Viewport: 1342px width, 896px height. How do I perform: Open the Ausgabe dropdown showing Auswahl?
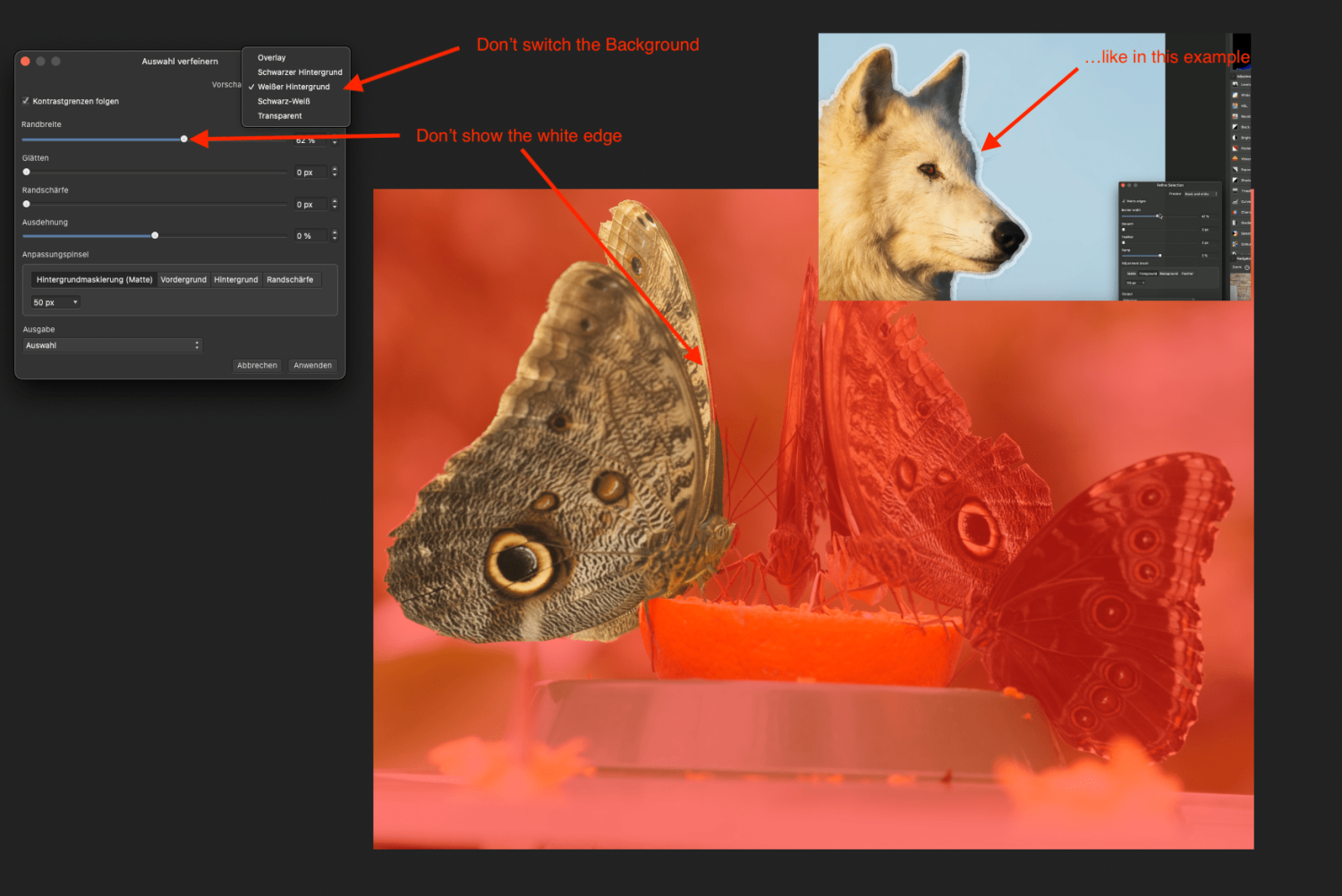[x=112, y=345]
